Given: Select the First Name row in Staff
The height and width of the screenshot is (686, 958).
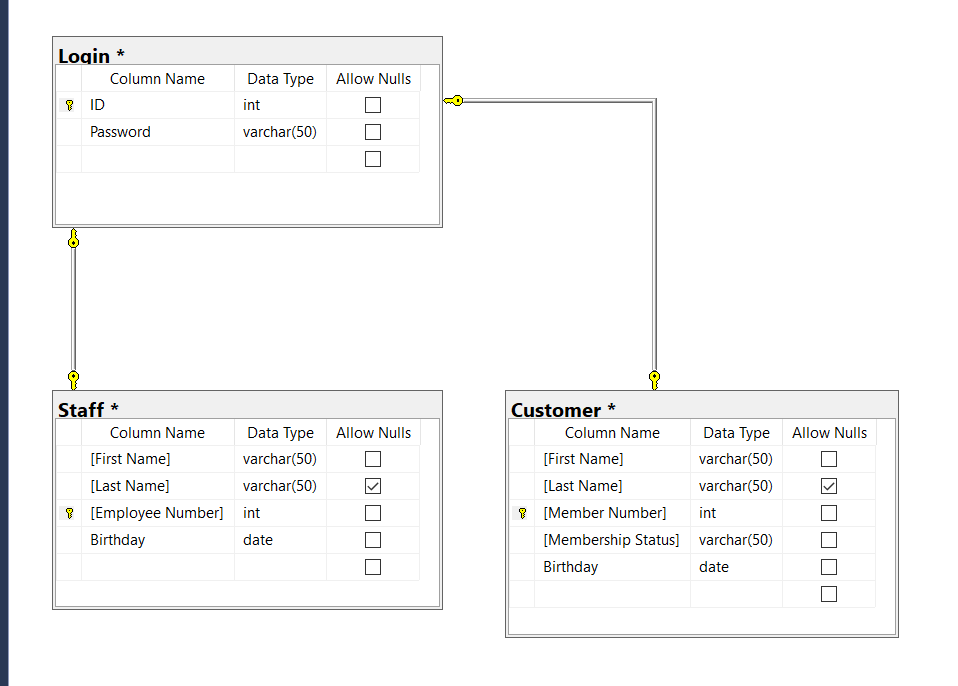Looking at the screenshot, I should click(x=157, y=458).
